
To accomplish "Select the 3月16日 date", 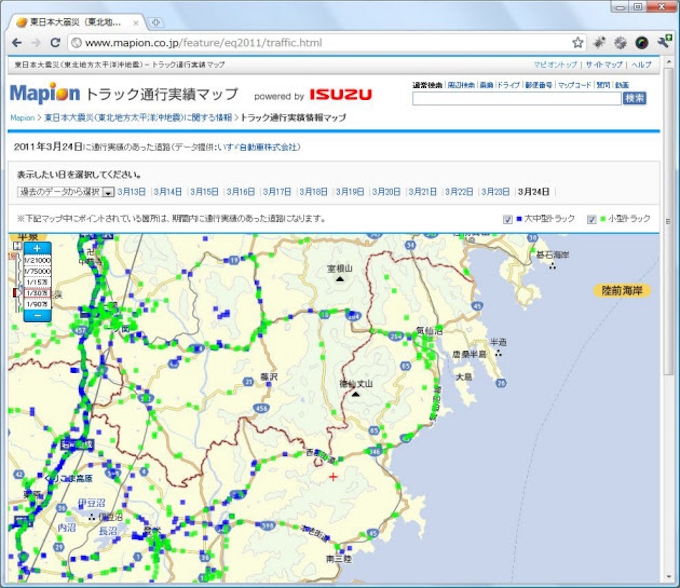I will coord(241,192).
